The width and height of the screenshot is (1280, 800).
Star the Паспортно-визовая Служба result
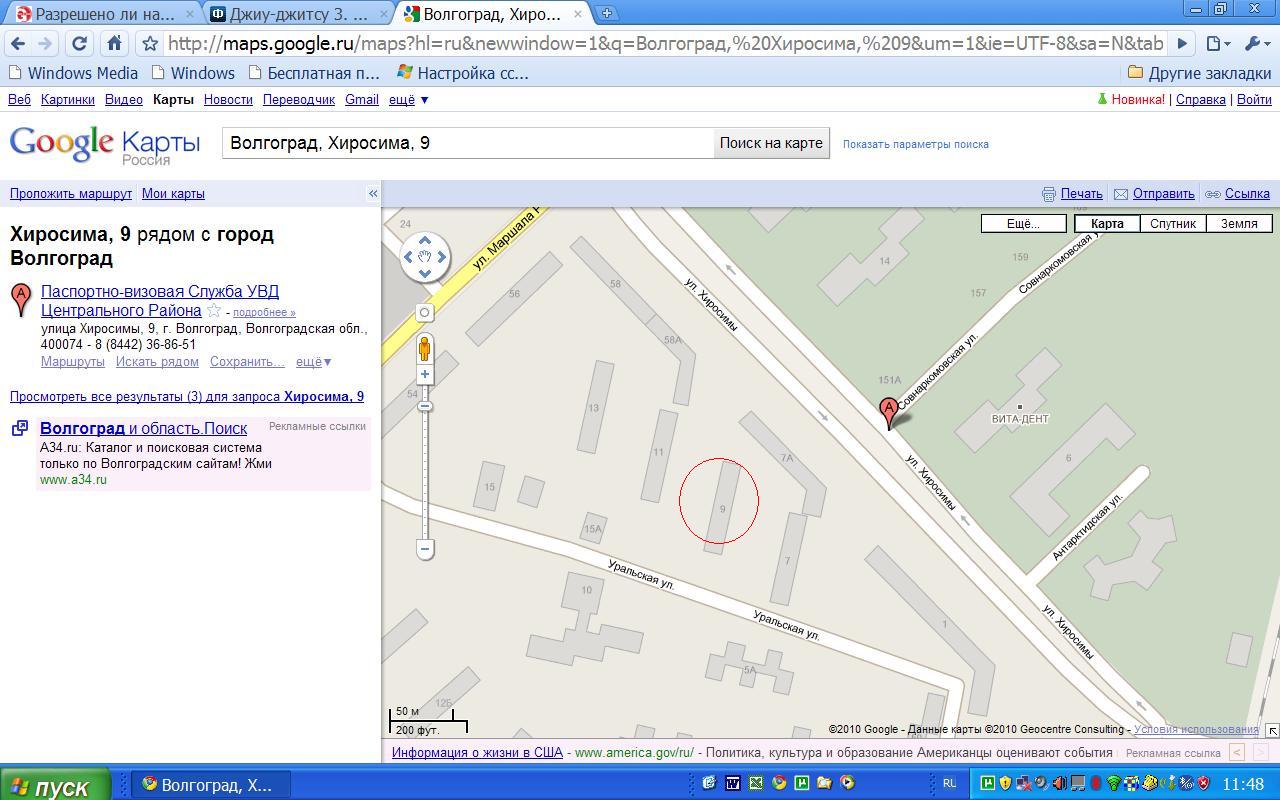214,311
